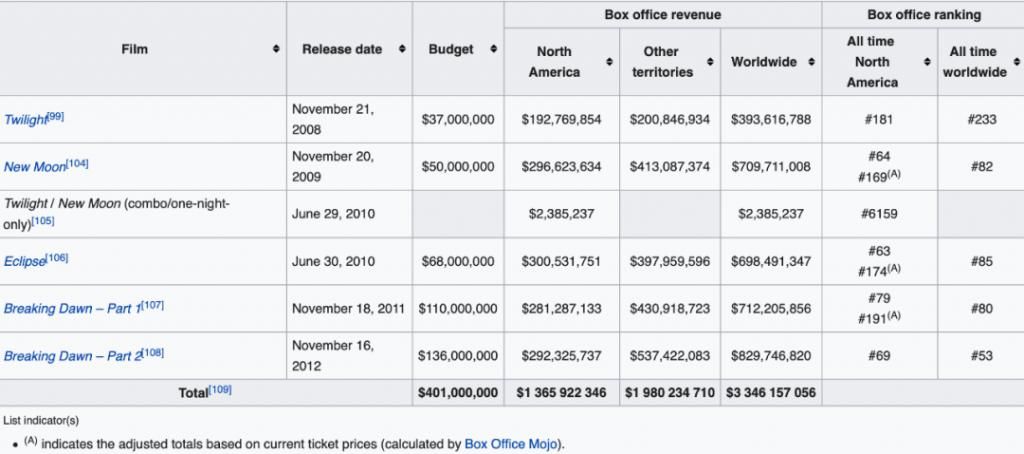Select the Twilight worldwide total $393,616,788 cell
The height and width of the screenshot is (454, 1024).
tap(770, 119)
